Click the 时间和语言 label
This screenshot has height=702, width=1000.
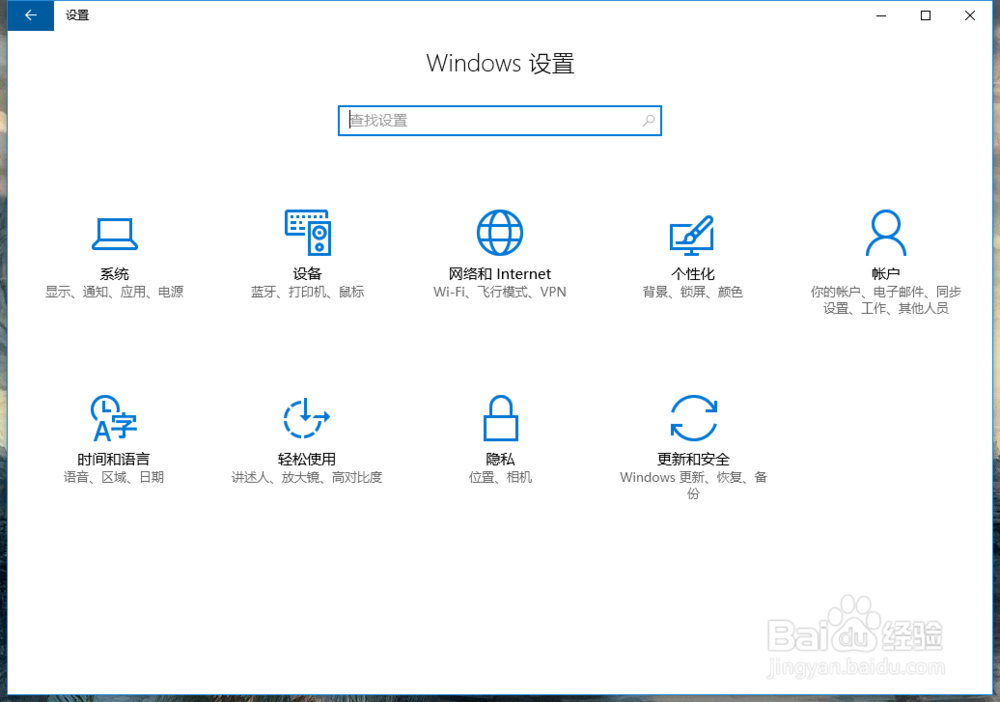point(114,459)
